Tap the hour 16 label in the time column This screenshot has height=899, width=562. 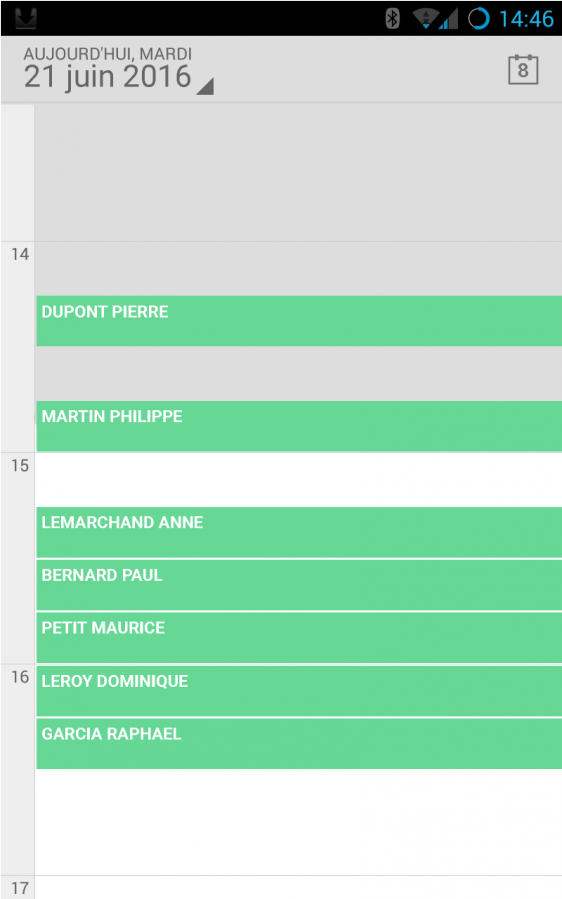[x=20, y=677]
